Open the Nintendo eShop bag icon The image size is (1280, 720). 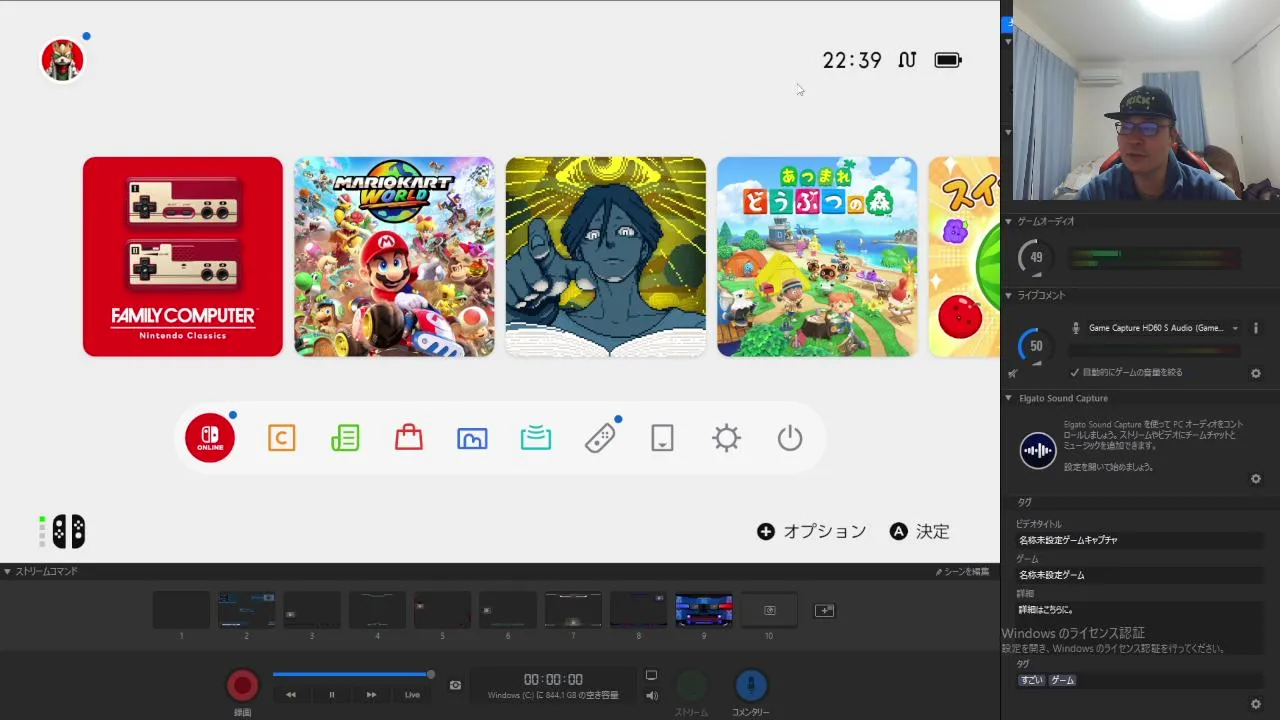click(409, 438)
